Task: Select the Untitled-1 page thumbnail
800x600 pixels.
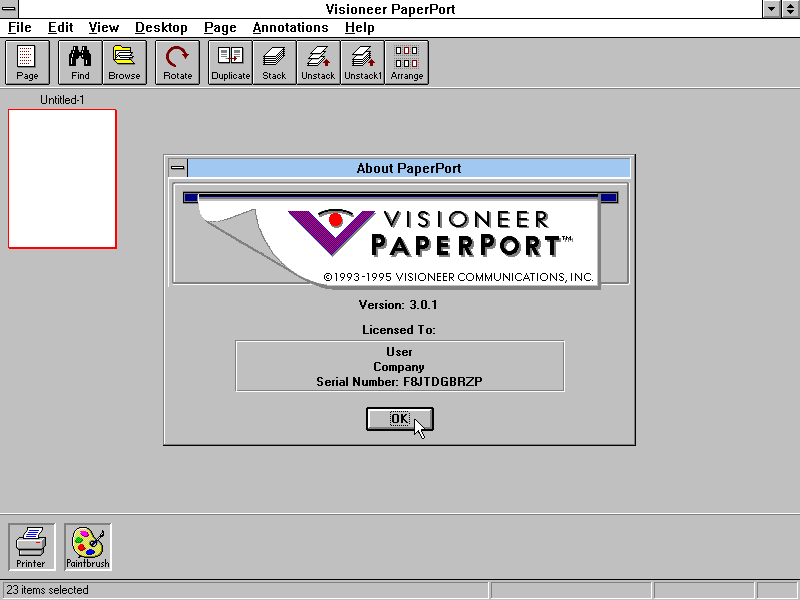Action: (62, 179)
